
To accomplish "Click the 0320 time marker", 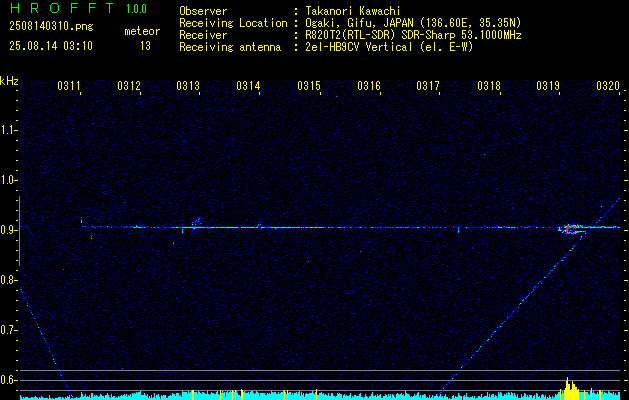I will tap(608, 85).
